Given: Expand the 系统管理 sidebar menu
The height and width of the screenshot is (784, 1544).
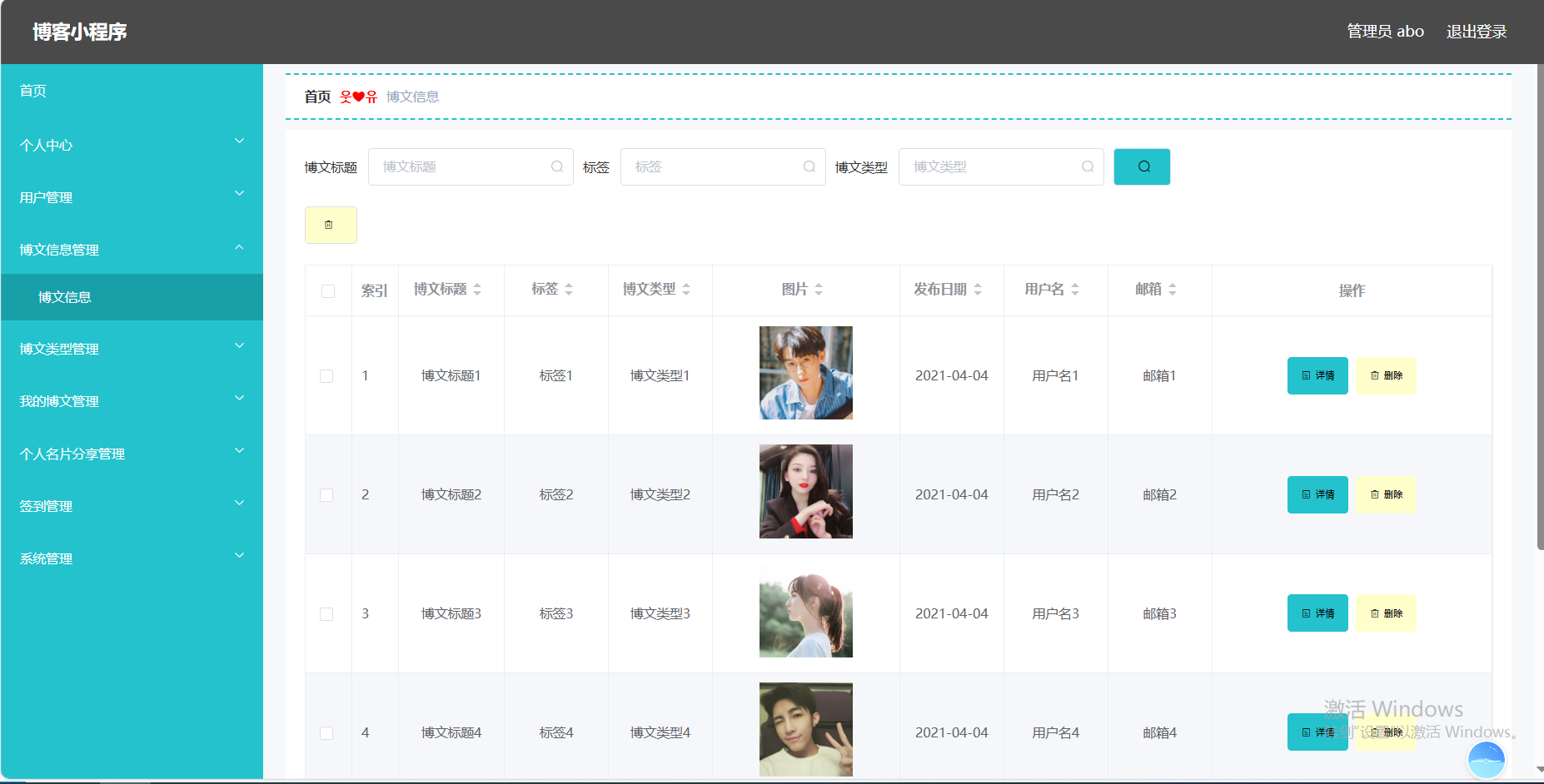Looking at the screenshot, I should point(132,558).
